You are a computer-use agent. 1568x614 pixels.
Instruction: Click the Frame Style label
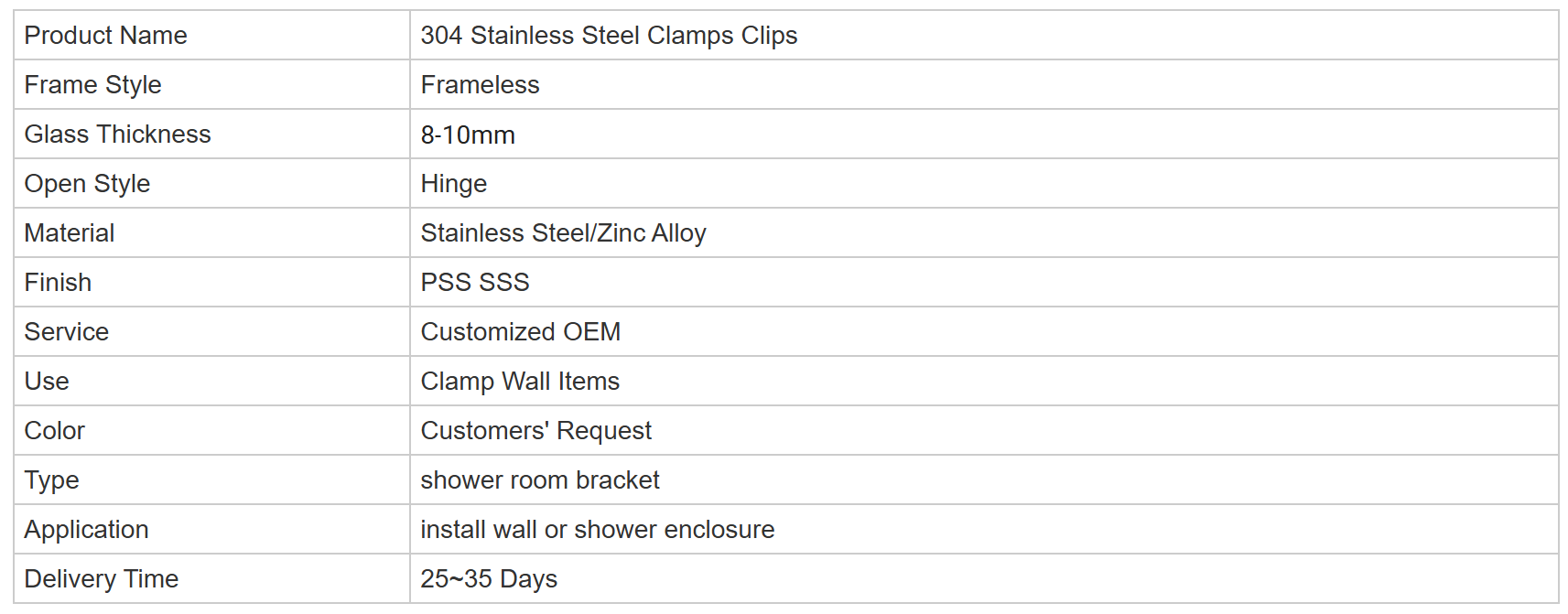coord(92,85)
